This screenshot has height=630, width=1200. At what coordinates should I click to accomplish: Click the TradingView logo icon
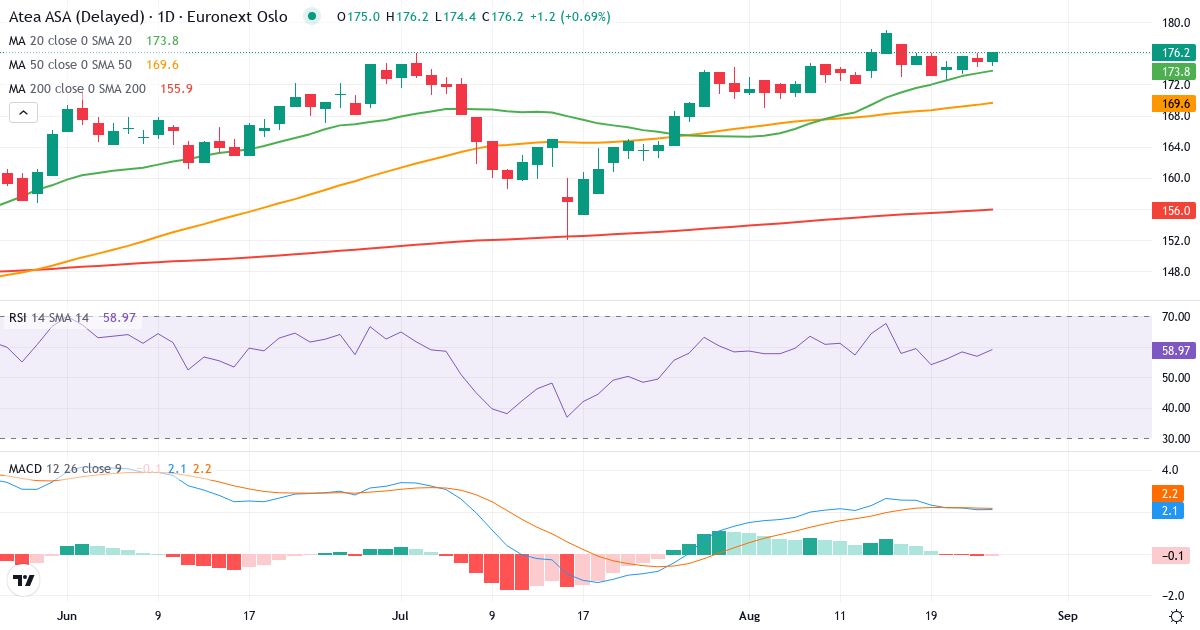click(x=23, y=579)
